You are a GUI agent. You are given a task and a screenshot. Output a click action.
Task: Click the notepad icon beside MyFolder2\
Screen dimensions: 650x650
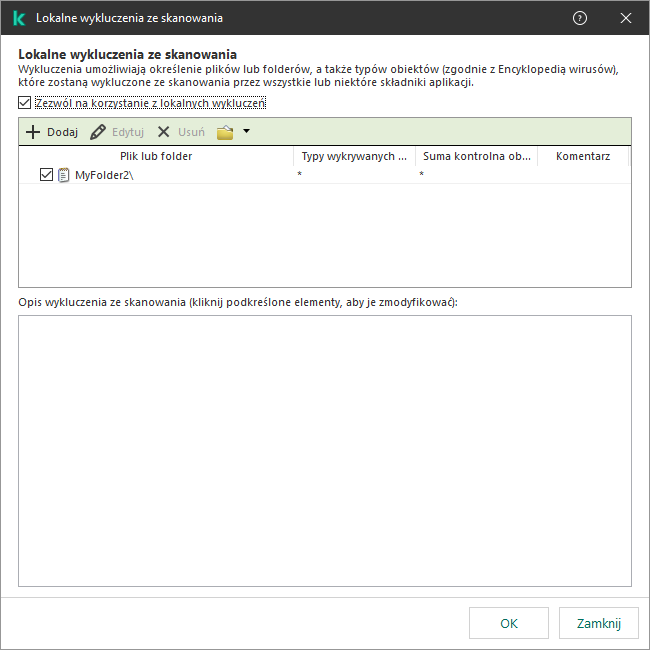63,175
